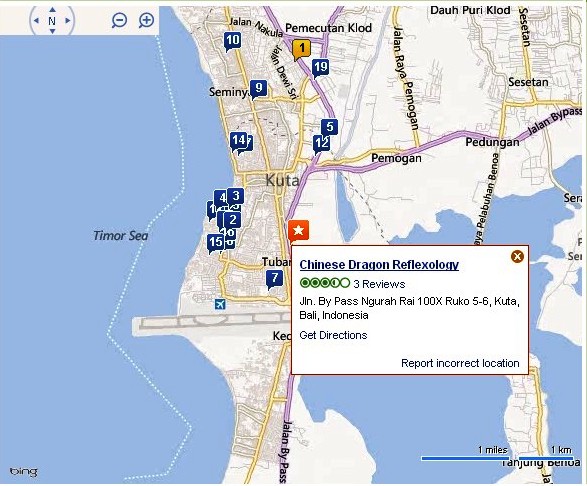Click the Dauh Puri Klod label
This screenshot has height=486, width=587.
pos(470,10)
